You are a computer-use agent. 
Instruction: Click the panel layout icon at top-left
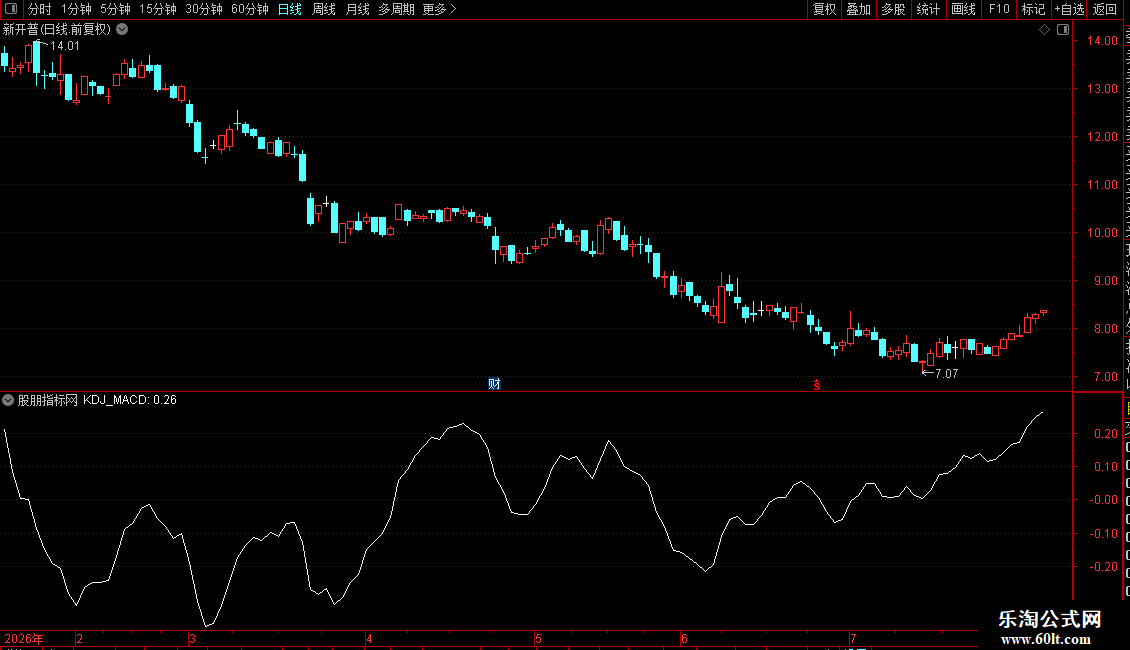click(11, 9)
